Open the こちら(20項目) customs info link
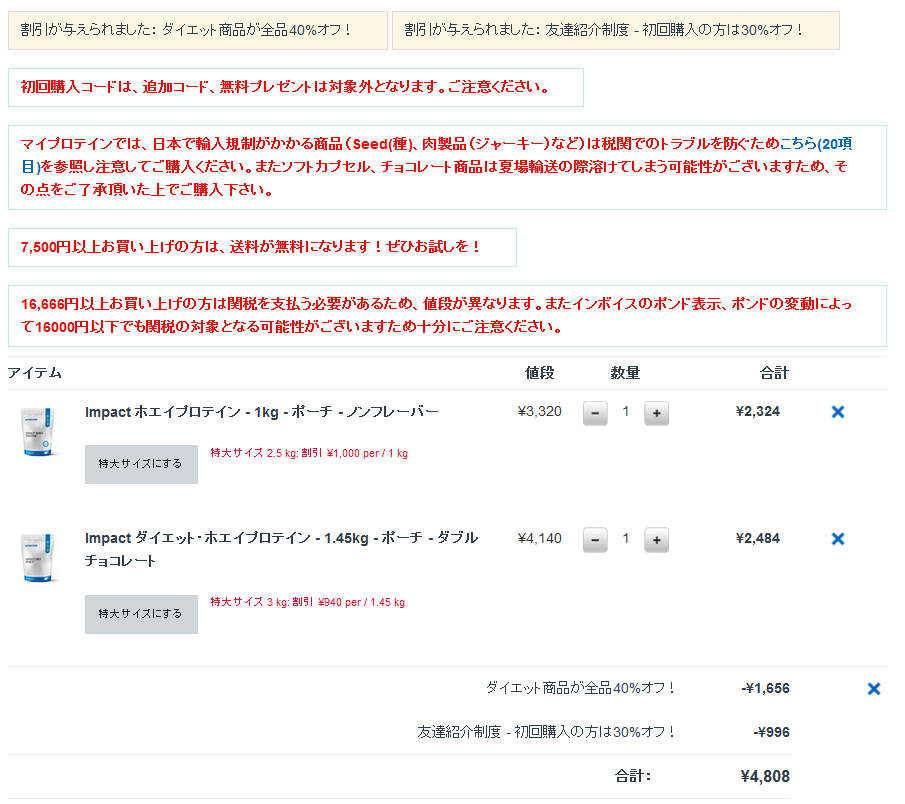The image size is (905, 804). point(816,144)
